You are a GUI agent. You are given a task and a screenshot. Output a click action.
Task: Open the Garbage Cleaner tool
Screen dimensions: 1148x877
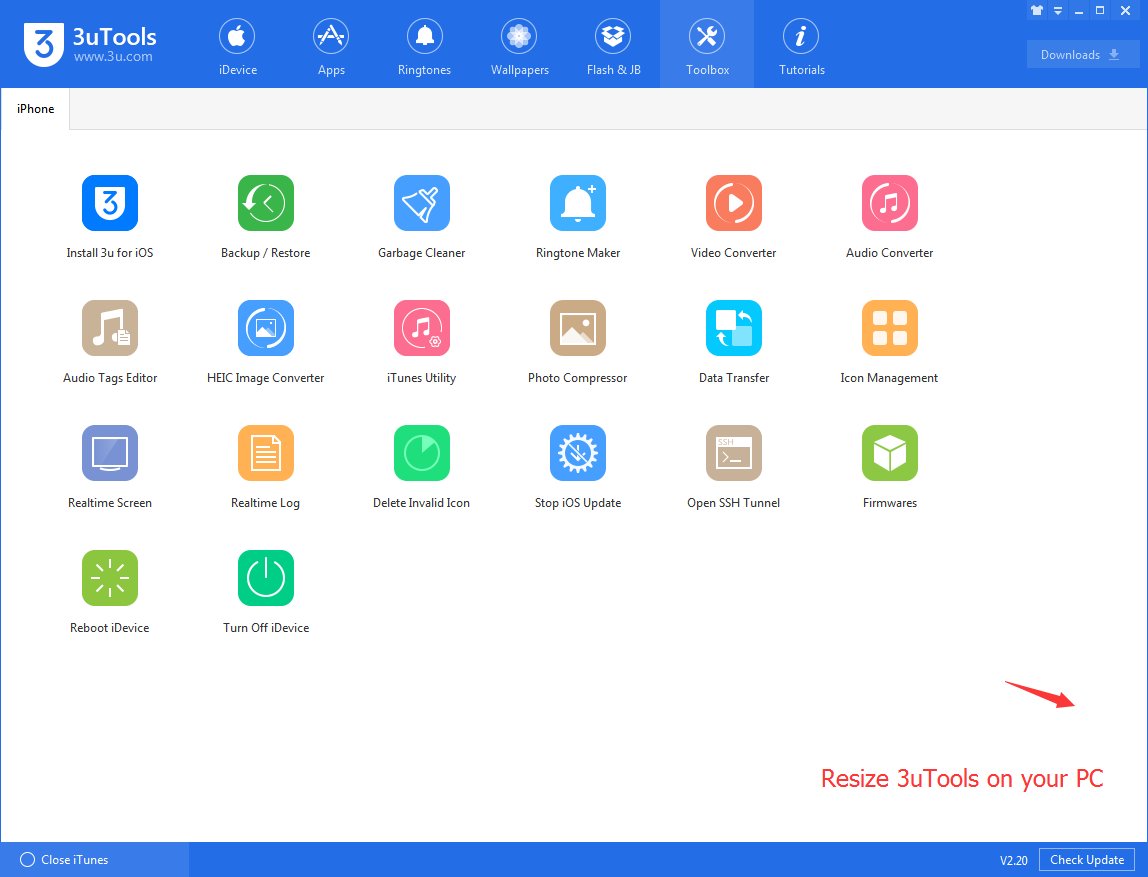click(x=422, y=203)
